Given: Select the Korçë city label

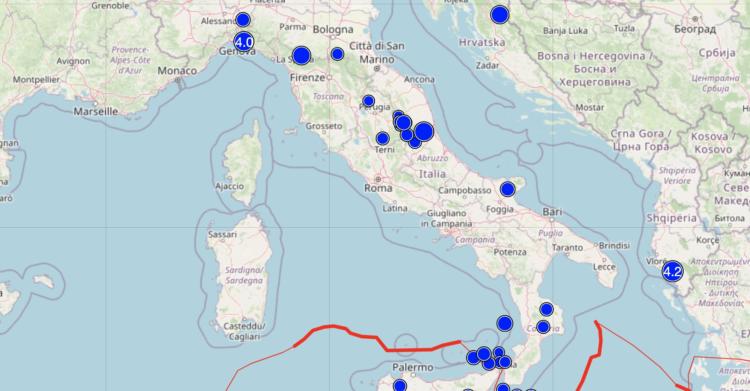Looking at the screenshot, I should tap(707, 240).
